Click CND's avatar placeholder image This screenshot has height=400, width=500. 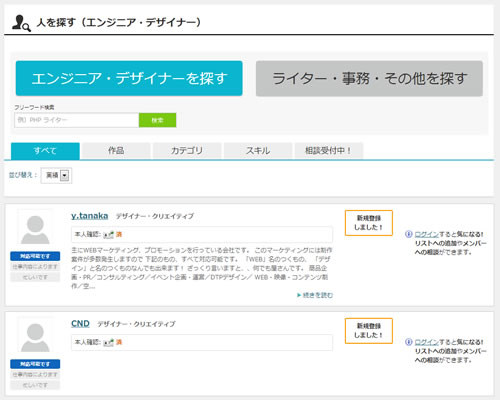click(35, 337)
